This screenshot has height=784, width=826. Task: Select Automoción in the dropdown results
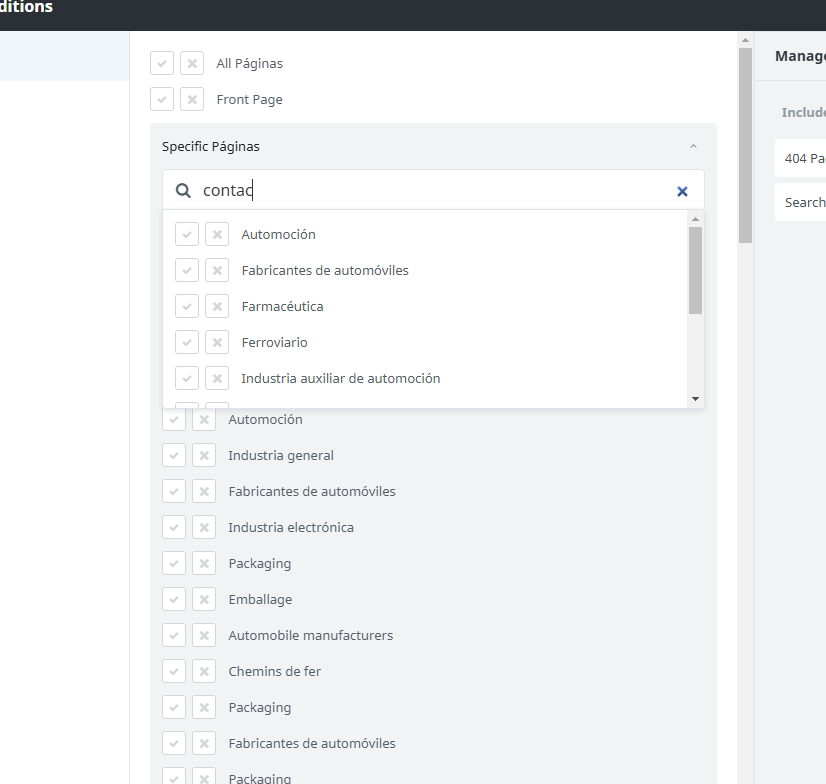click(278, 234)
